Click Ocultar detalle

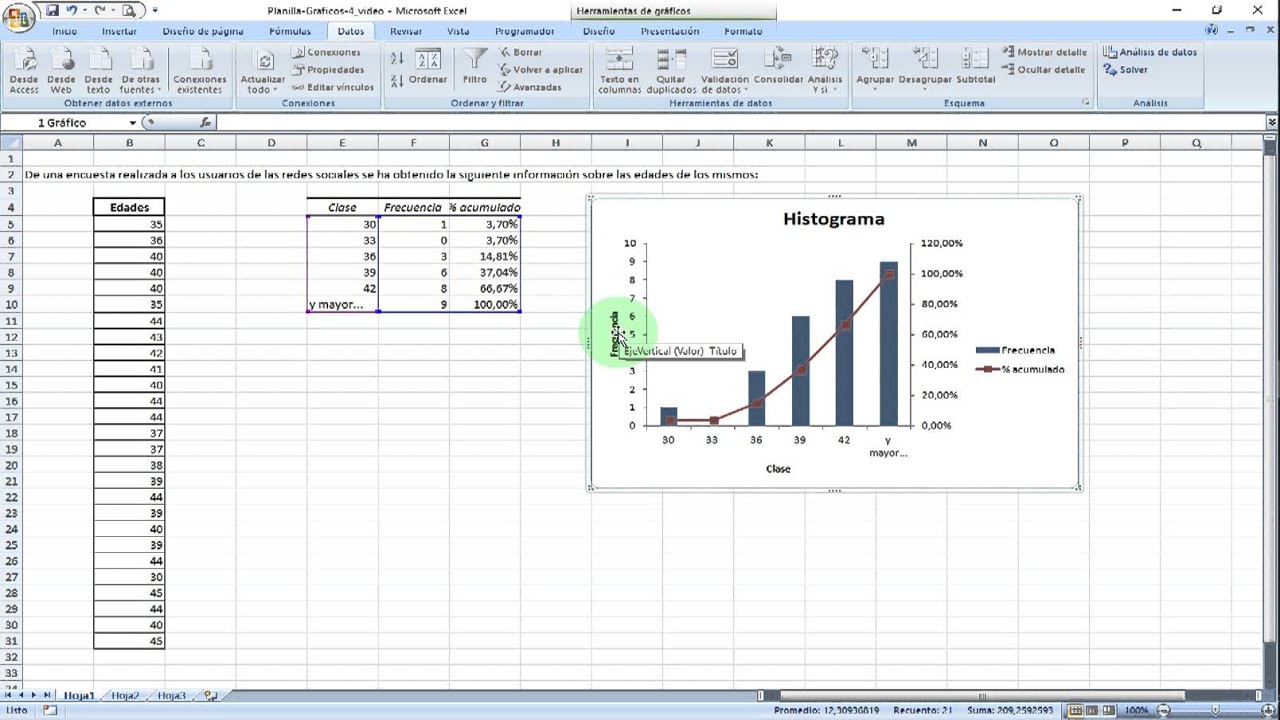click(x=1044, y=70)
